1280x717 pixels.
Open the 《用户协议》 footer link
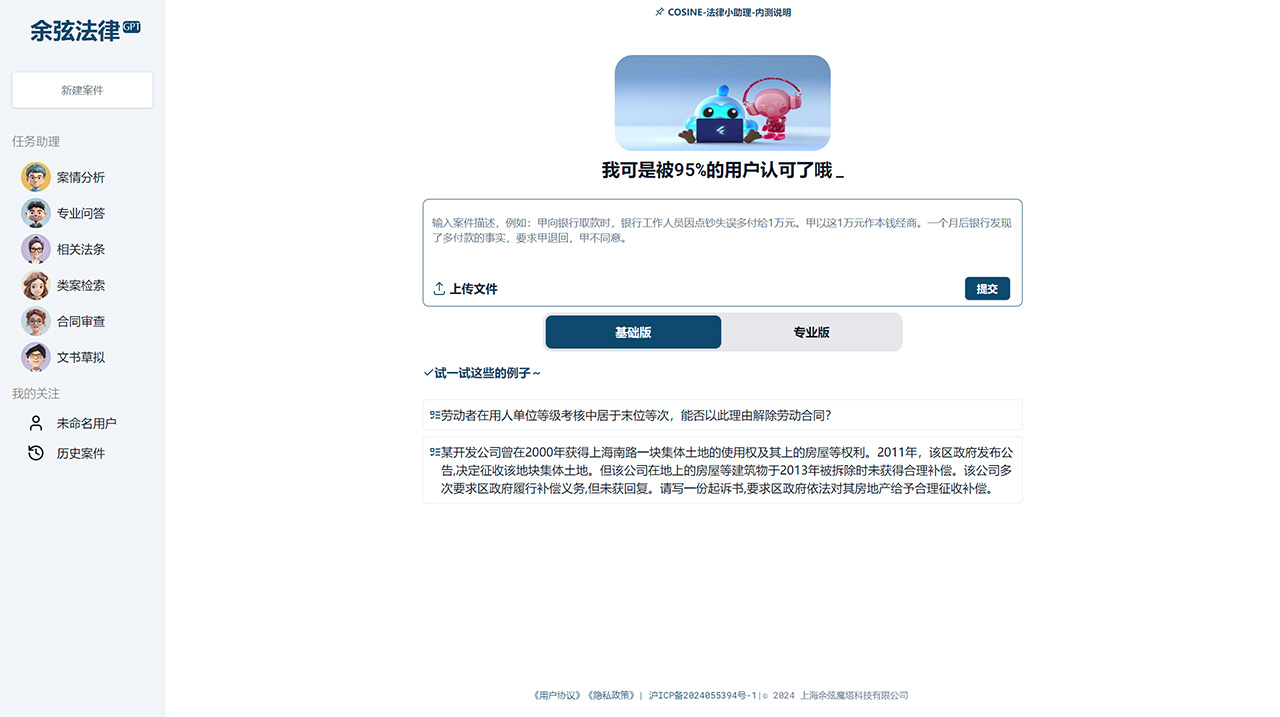[x=558, y=694]
